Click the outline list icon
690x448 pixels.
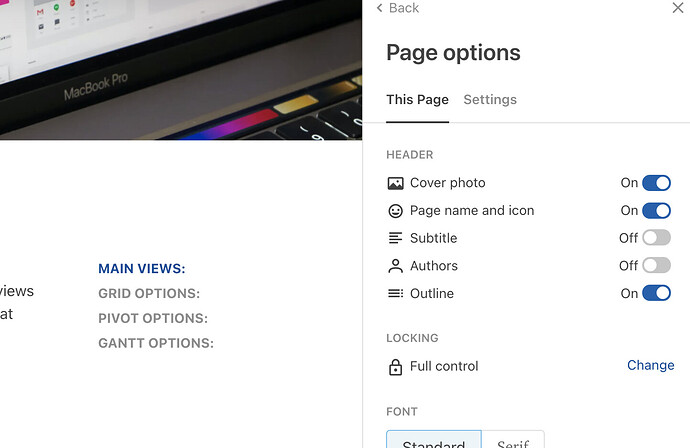pos(395,293)
